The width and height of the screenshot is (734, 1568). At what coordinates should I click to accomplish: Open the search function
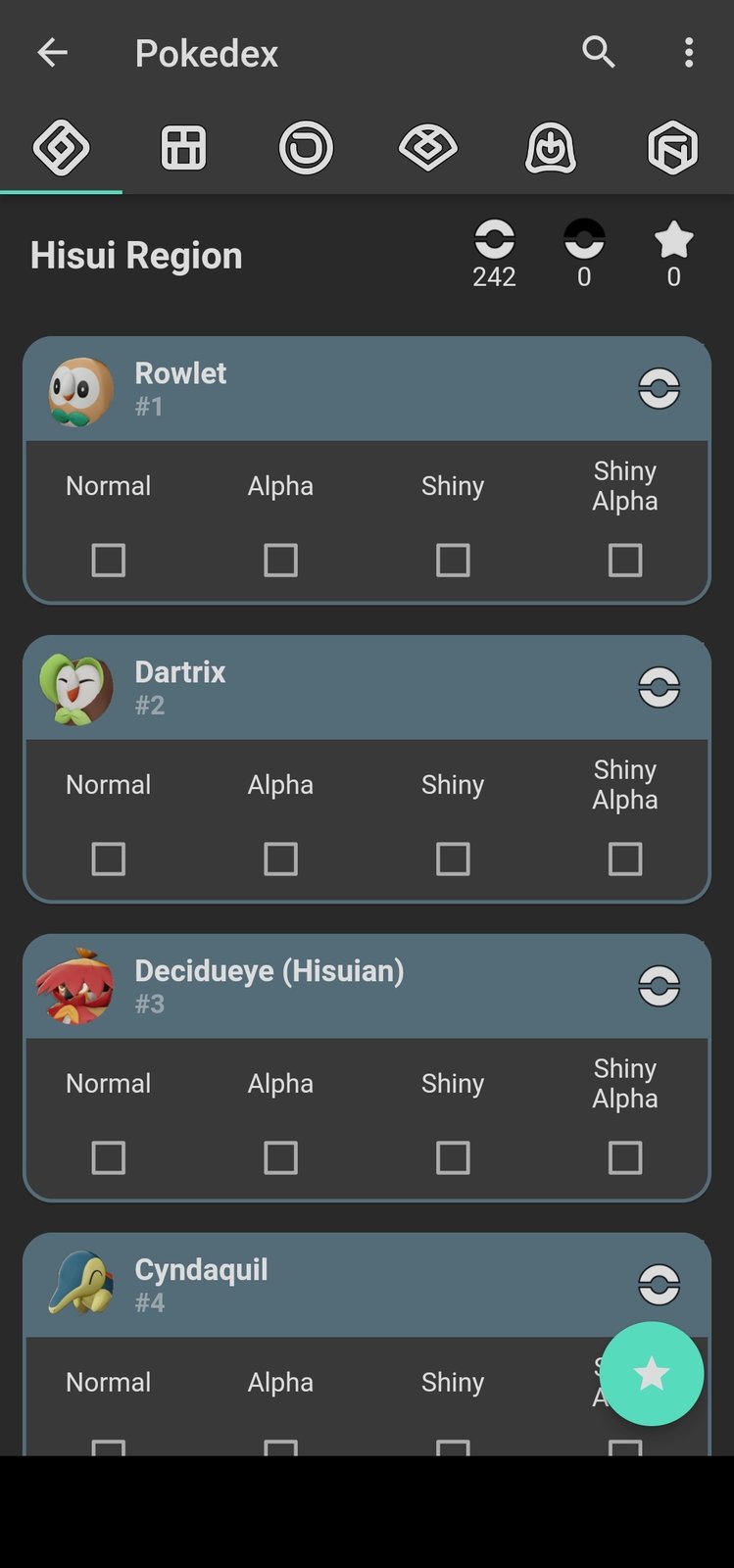(x=599, y=52)
